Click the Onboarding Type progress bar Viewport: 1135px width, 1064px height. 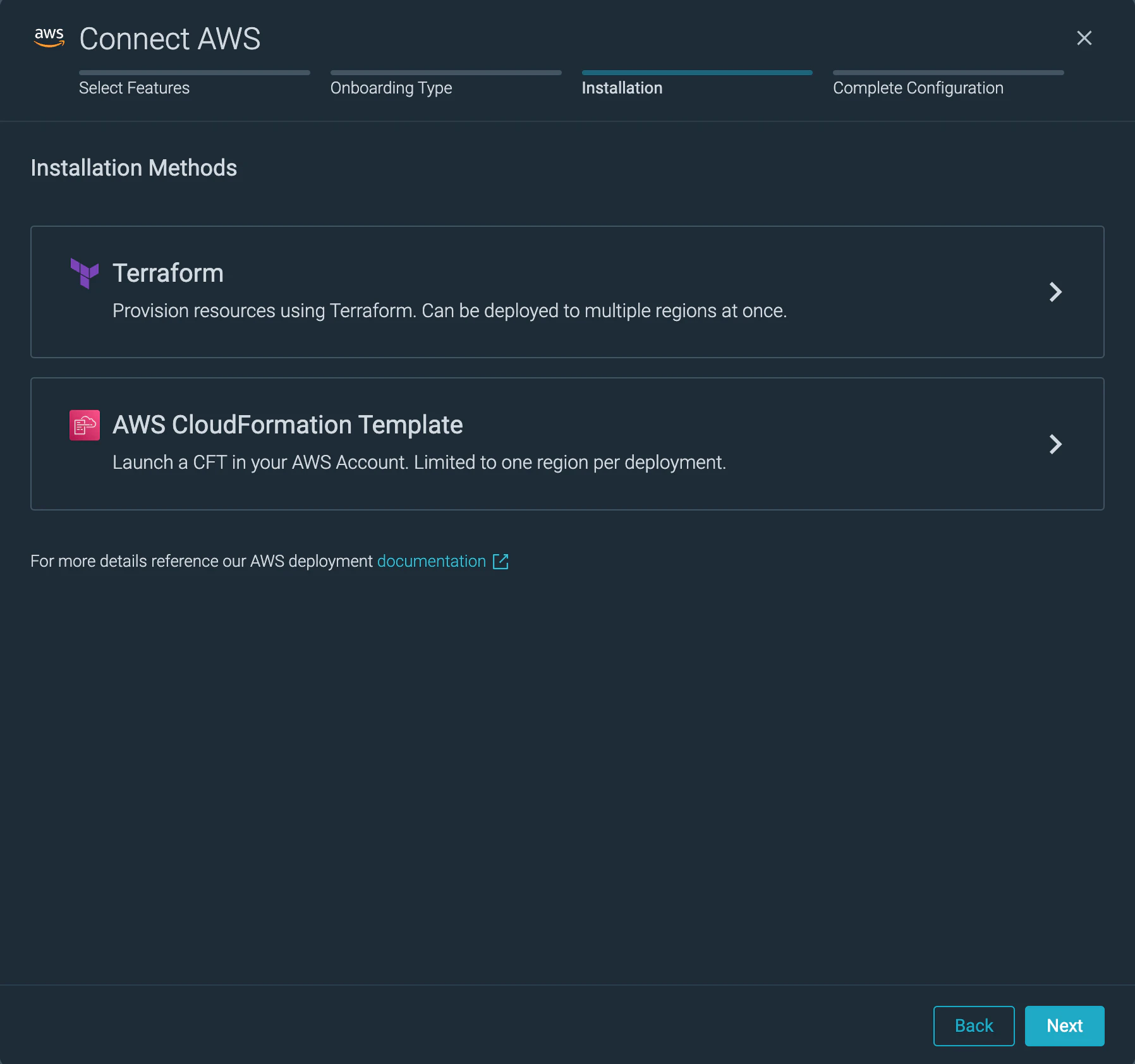point(446,73)
